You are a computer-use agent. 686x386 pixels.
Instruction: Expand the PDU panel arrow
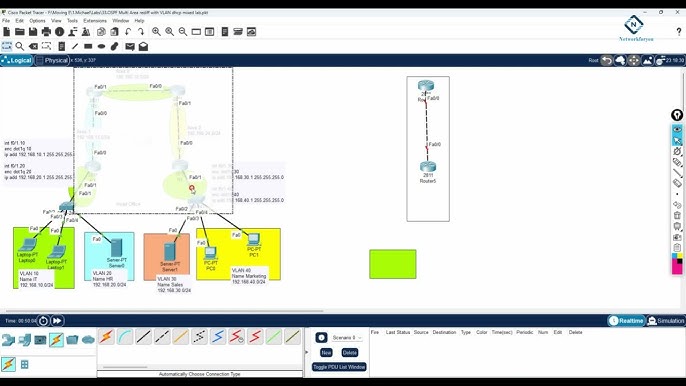(306, 352)
